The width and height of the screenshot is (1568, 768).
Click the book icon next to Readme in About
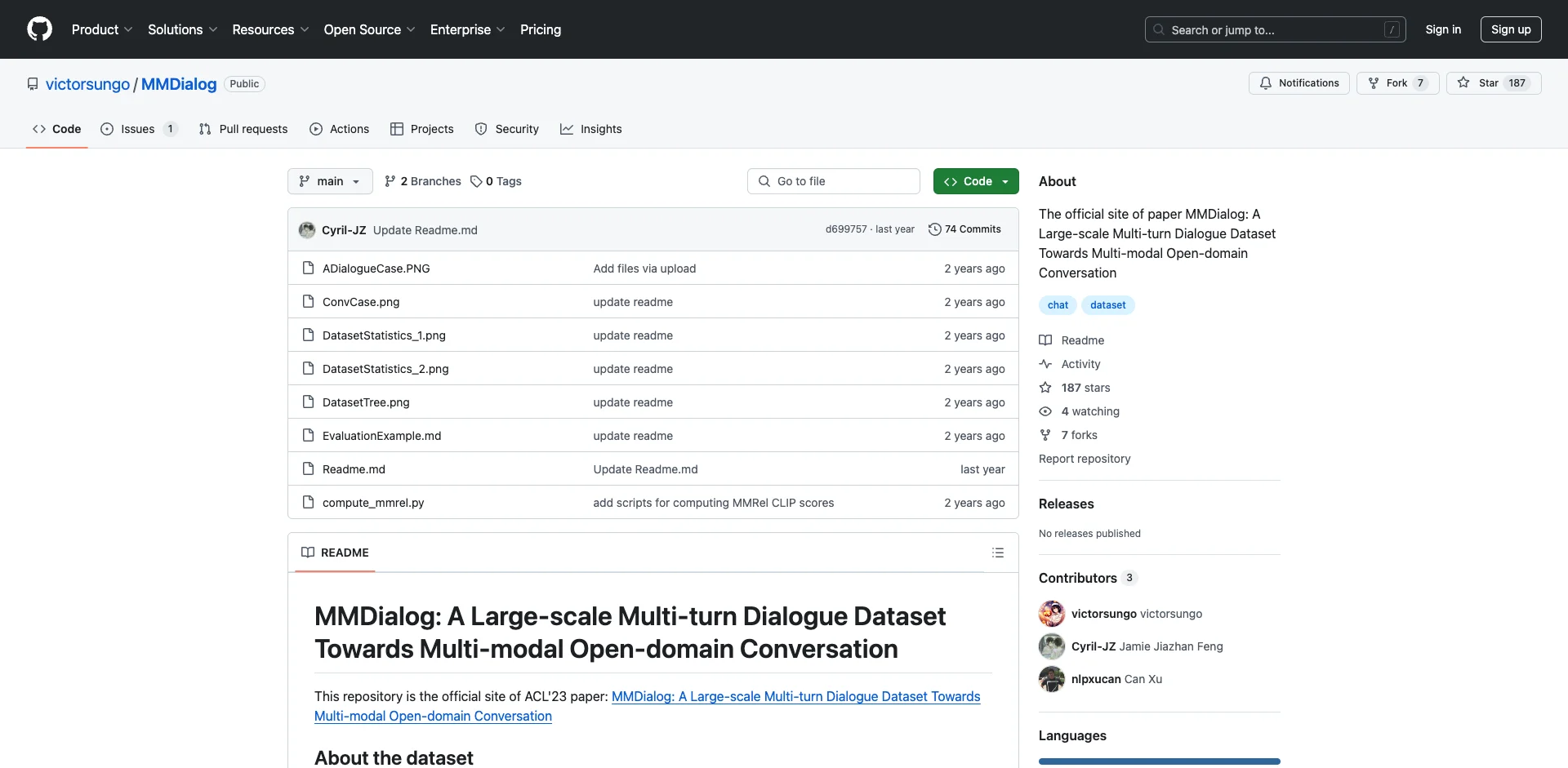[x=1045, y=340]
